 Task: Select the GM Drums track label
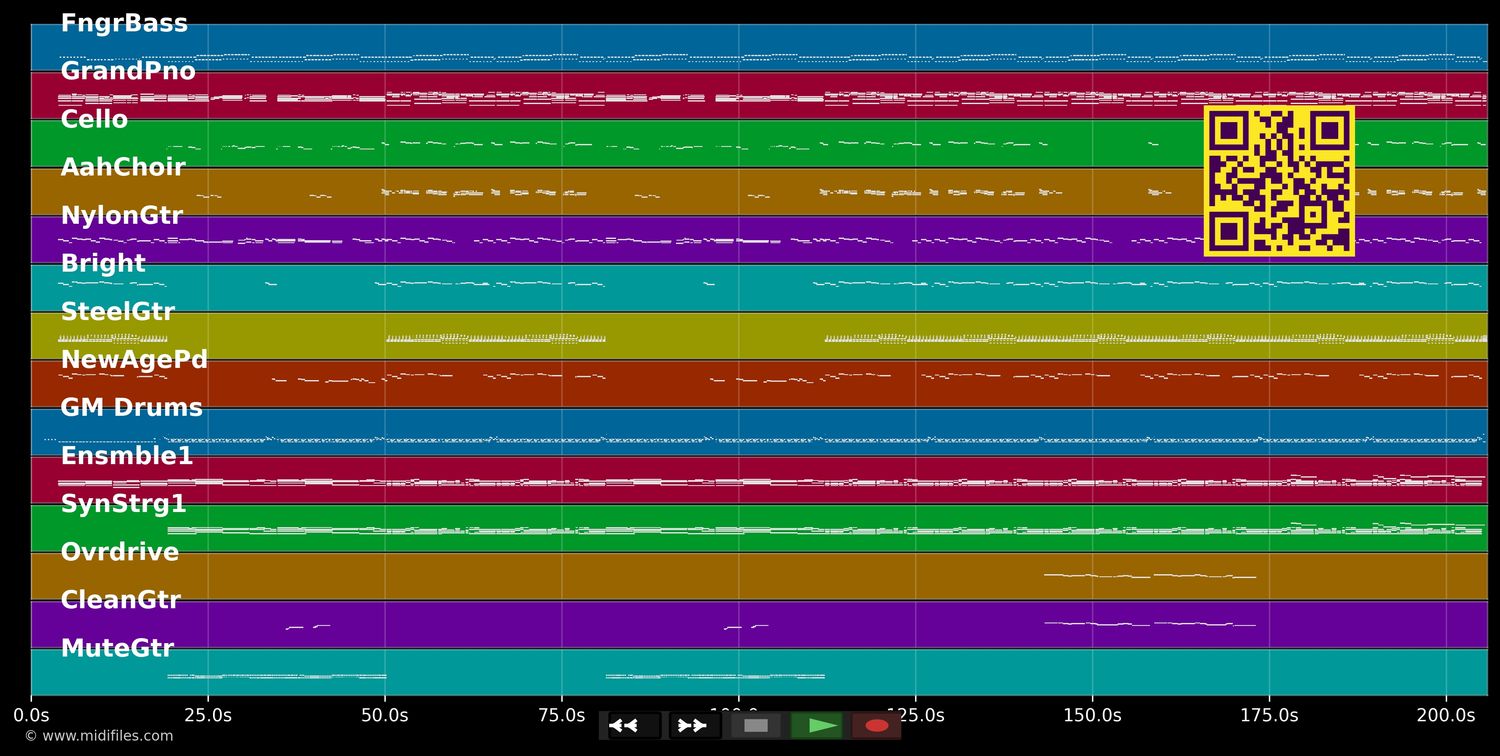[x=131, y=408]
